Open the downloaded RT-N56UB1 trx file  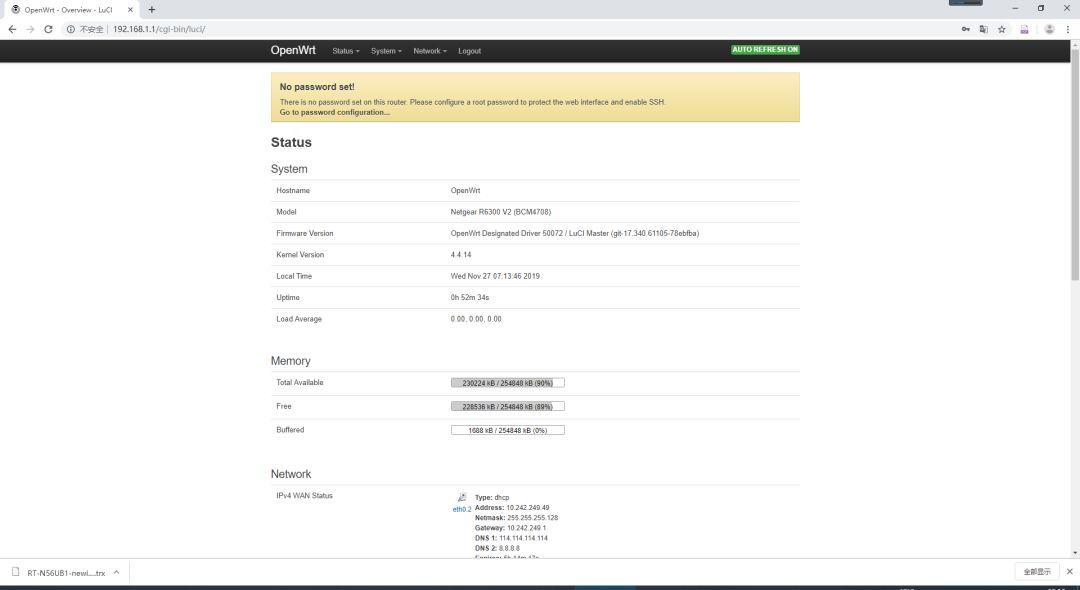[66, 573]
